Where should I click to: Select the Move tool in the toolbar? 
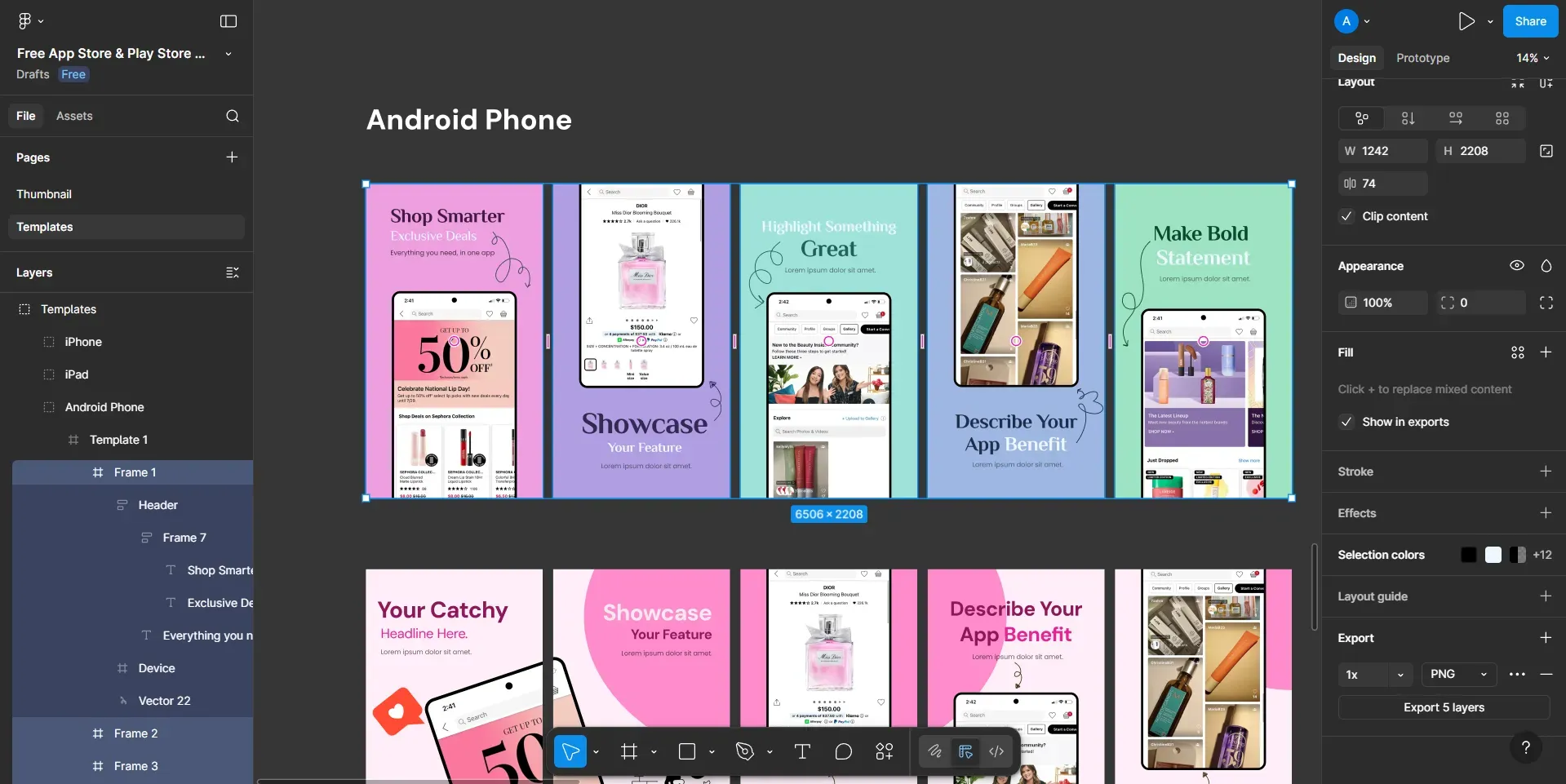570,751
